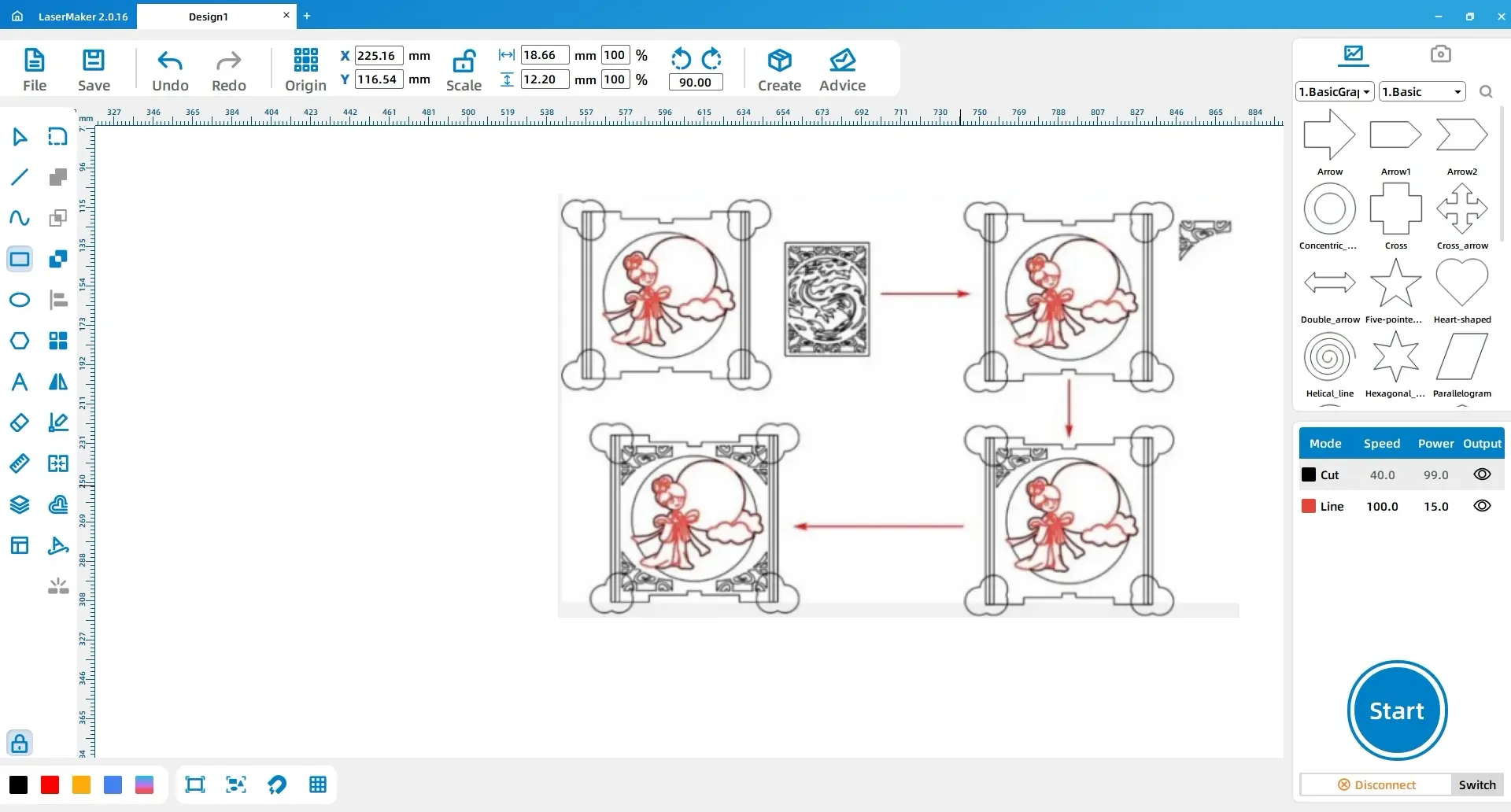The height and width of the screenshot is (812, 1511).
Task: Click the home icon in title bar
Action: pos(17,16)
